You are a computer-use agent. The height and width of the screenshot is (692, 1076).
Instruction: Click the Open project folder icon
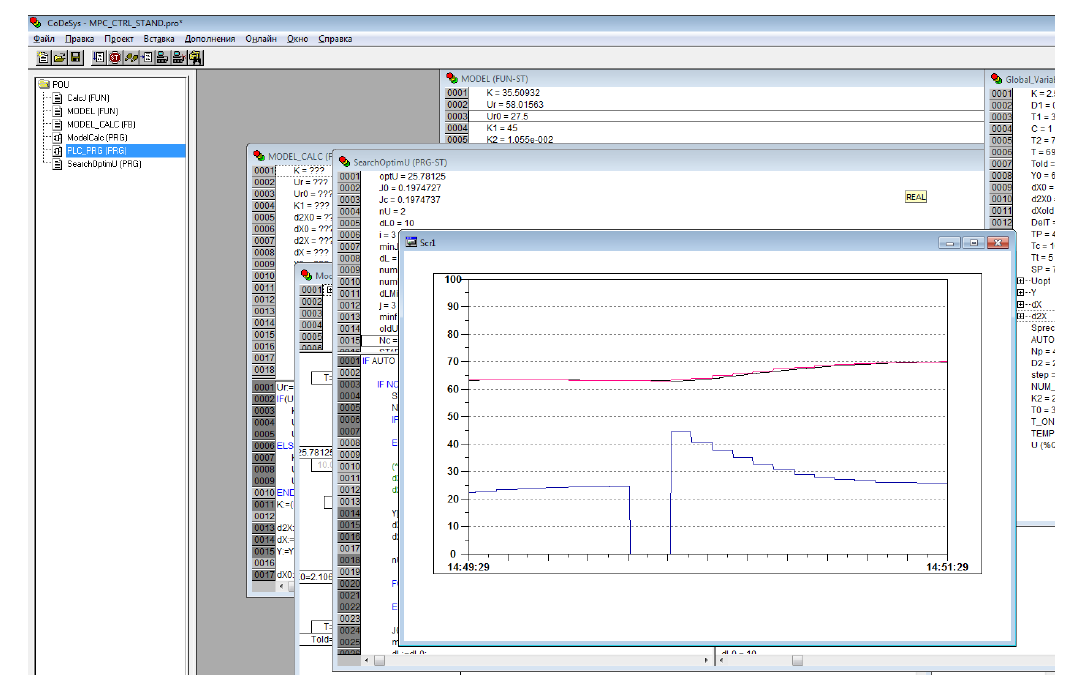click(x=59, y=58)
